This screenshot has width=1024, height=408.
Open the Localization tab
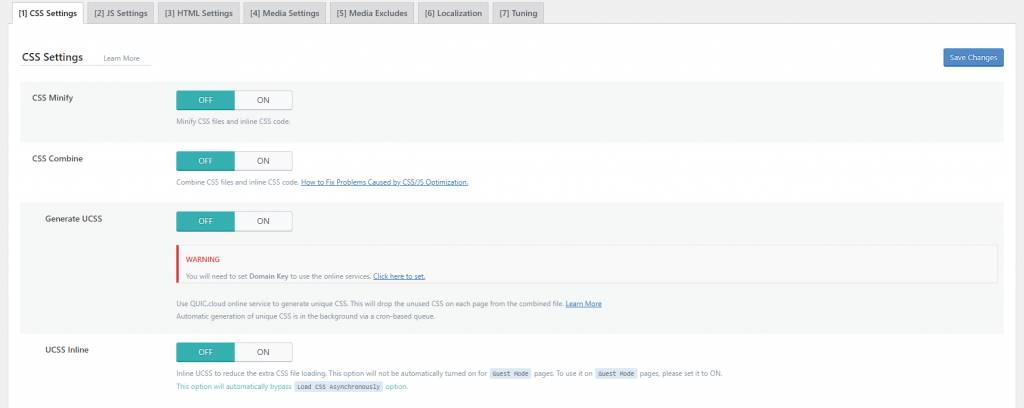(452, 13)
